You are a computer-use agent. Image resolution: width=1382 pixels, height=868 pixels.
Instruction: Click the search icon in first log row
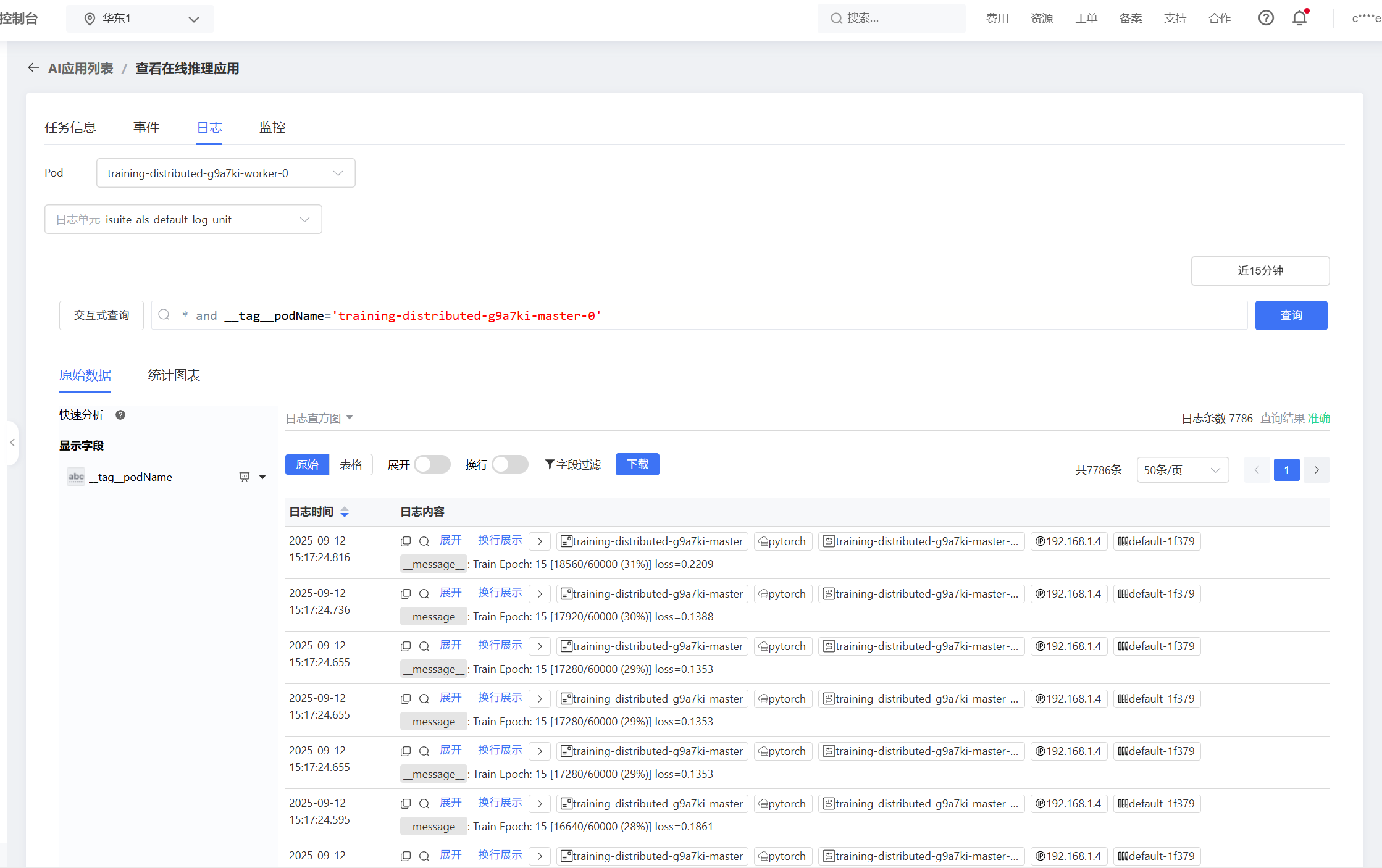point(424,541)
